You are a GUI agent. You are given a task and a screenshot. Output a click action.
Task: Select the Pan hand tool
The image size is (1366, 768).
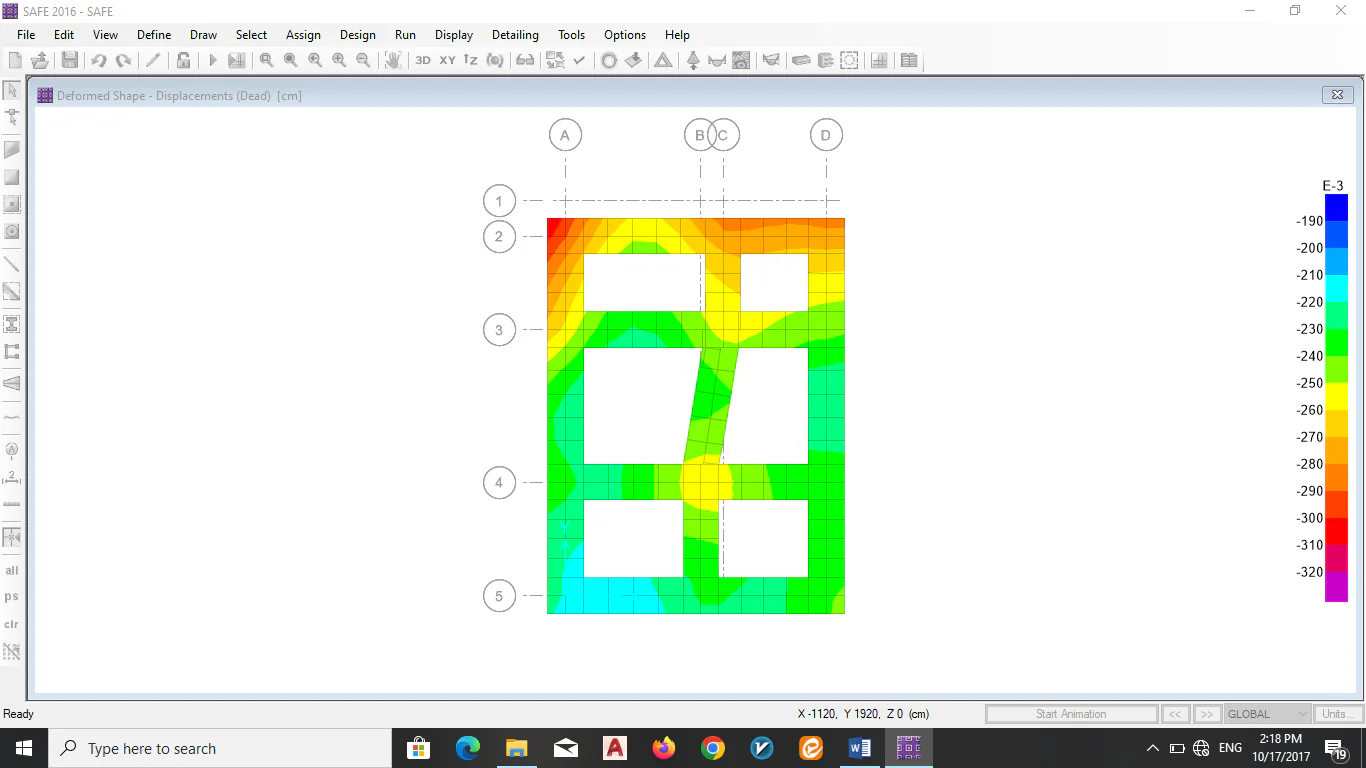(x=393, y=60)
